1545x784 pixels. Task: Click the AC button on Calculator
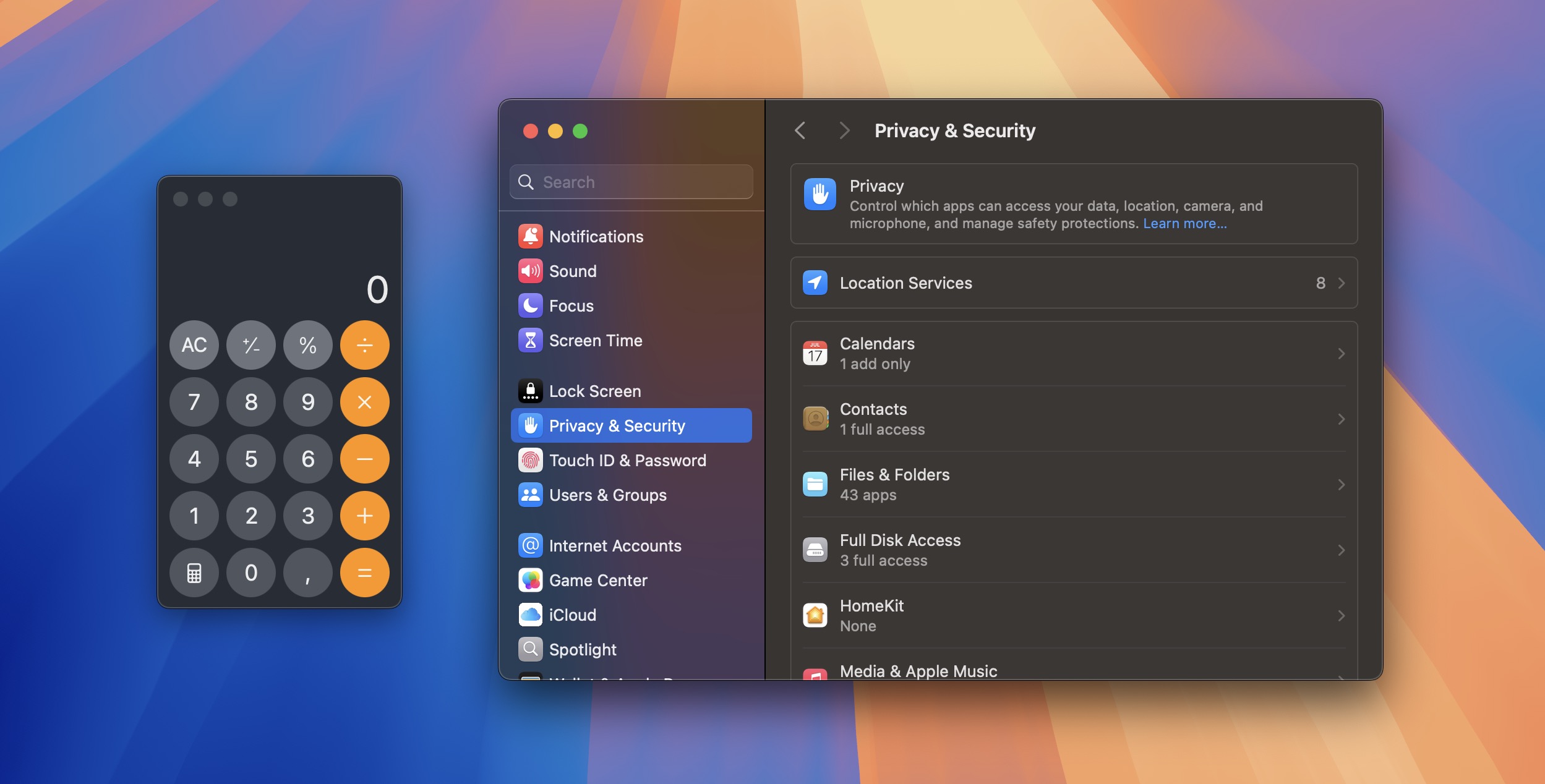(x=194, y=344)
